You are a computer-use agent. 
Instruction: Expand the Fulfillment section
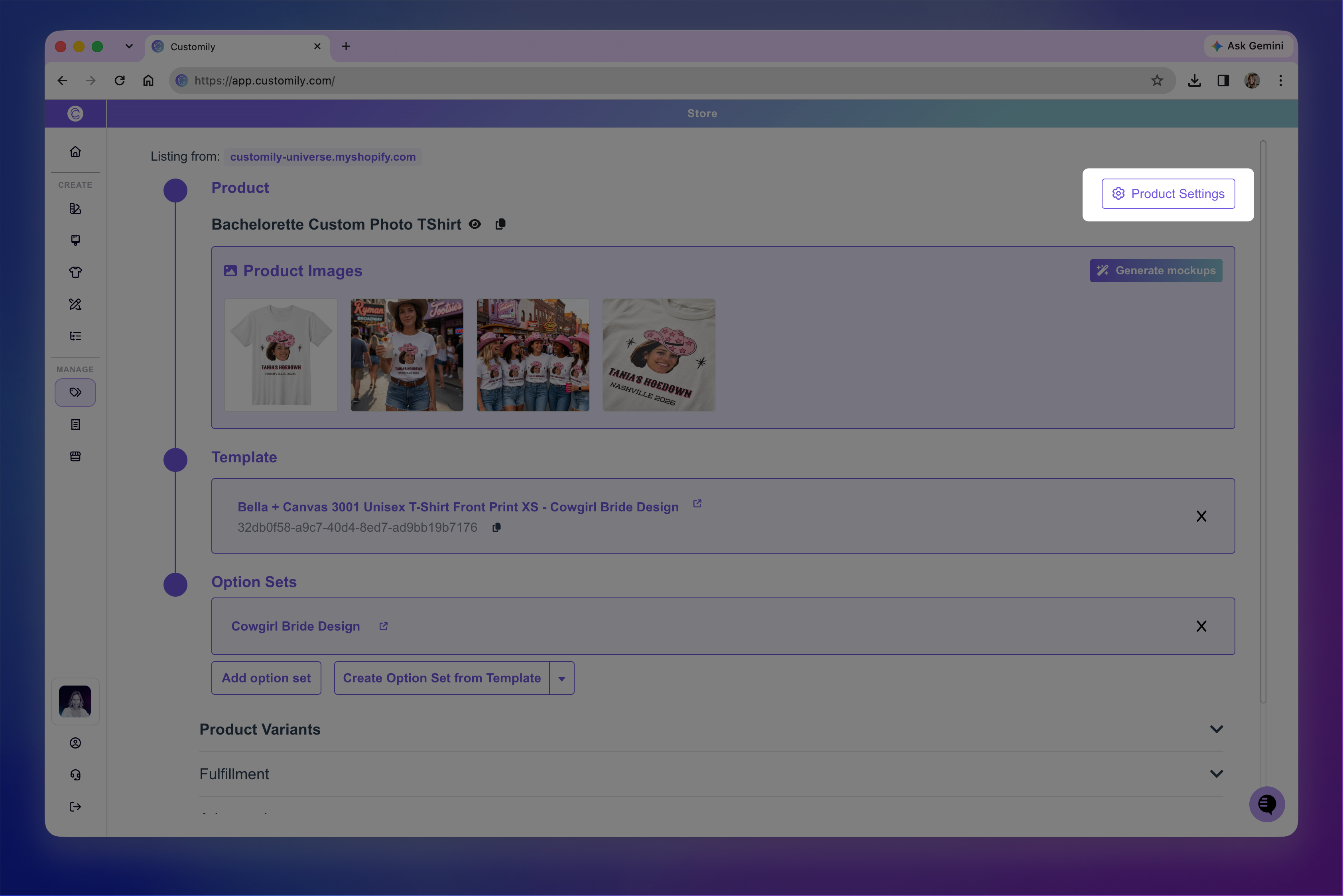pos(1216,774)
